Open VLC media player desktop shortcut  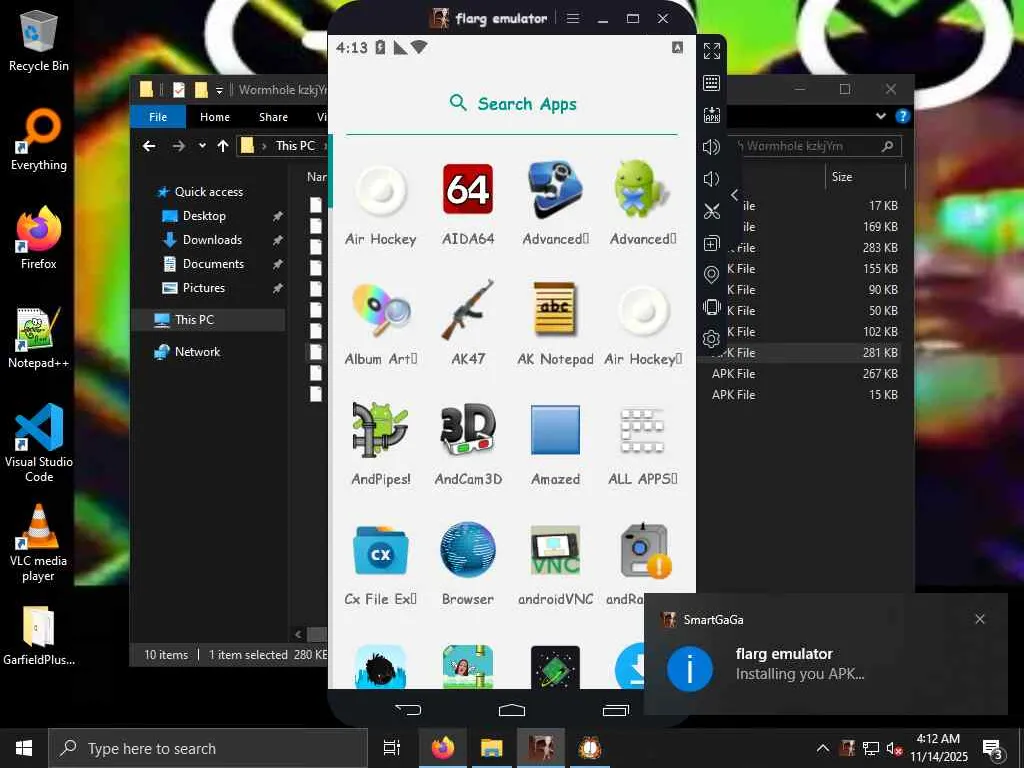(x=39, y=543)
